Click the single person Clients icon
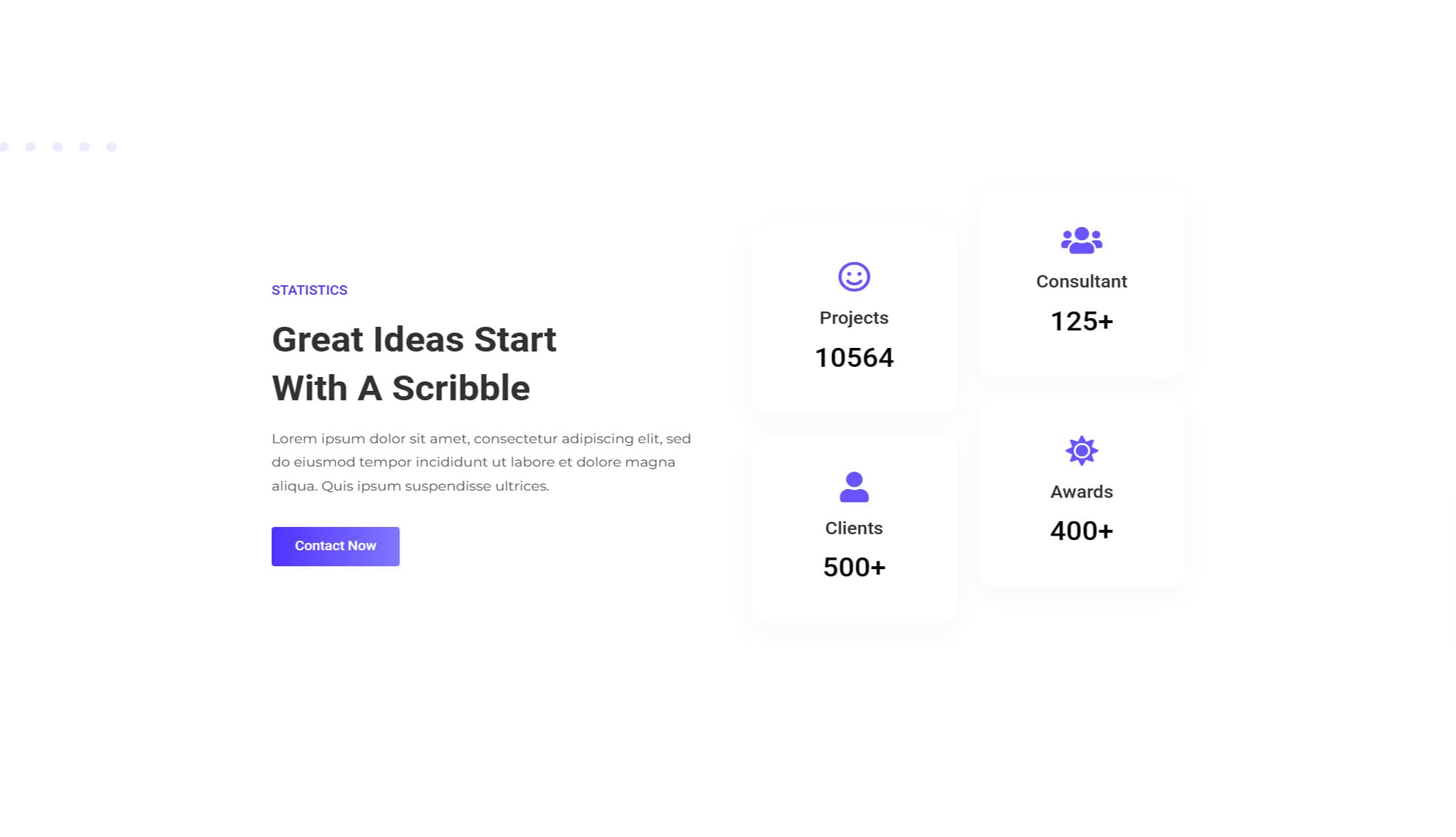Viewport: 1456px width, 837px height. coord(853,486)
